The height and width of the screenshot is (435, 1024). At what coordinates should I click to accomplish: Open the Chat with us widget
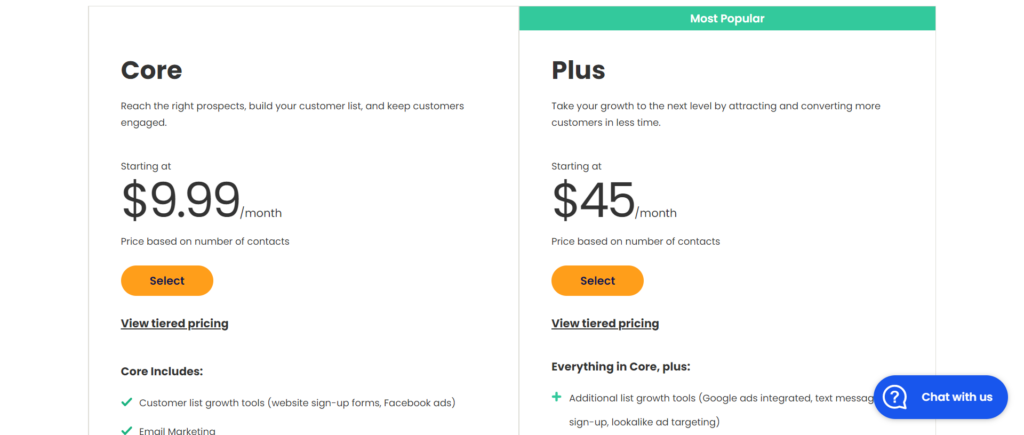click(940, 397)
